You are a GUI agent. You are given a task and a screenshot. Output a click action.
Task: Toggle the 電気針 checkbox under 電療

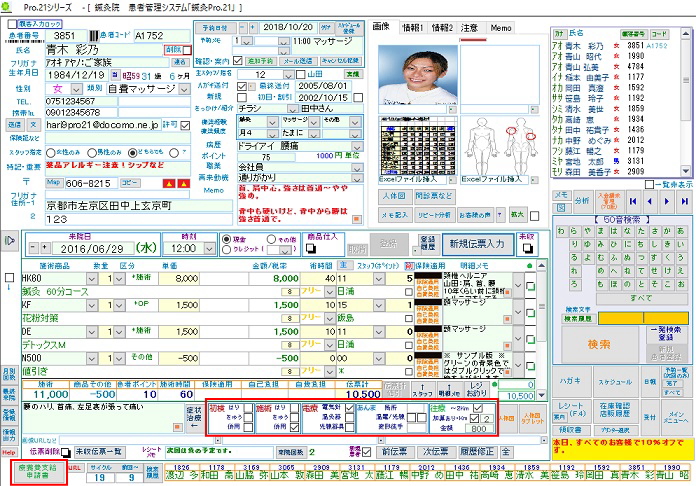click(x=350, y=407)
